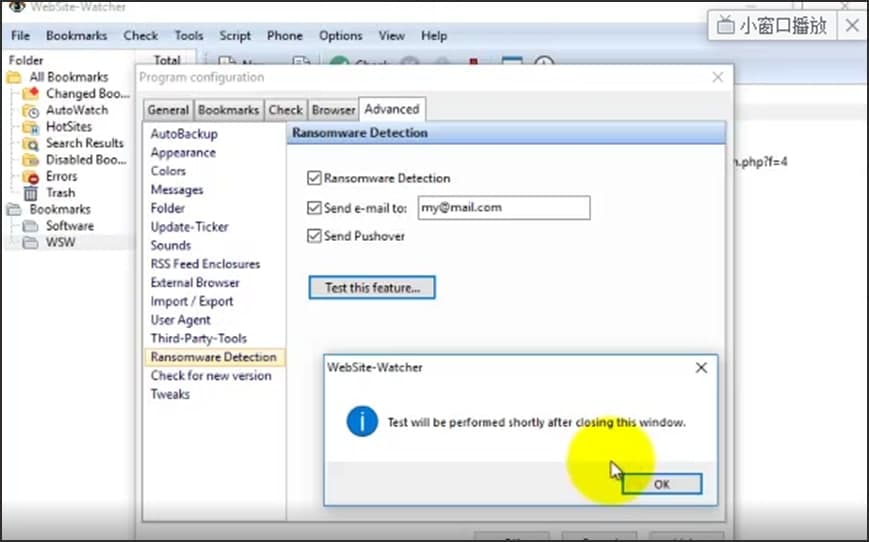Close the WebSite-Watcher message box with X
Image resolution: width=869 pixels, height=542 pixels.
(701, 367)
